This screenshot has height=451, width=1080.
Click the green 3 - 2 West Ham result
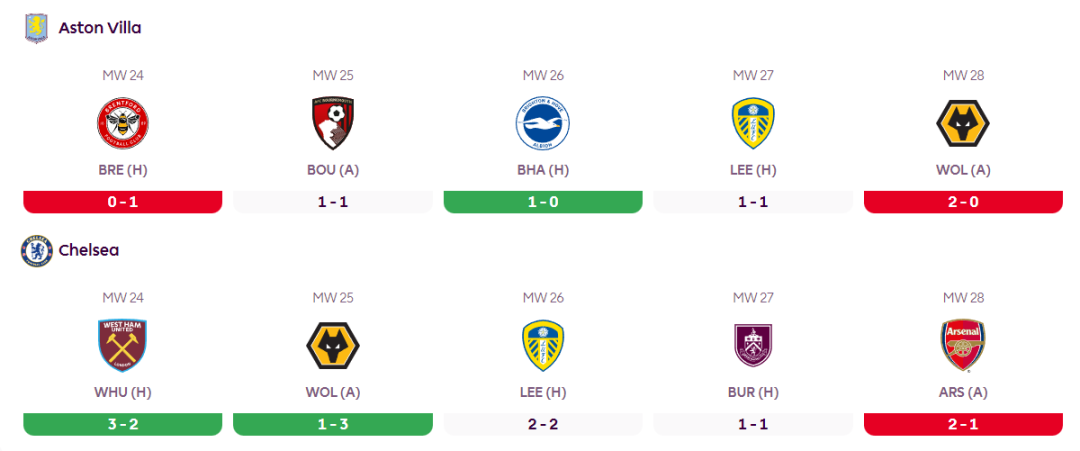point(123,423)
